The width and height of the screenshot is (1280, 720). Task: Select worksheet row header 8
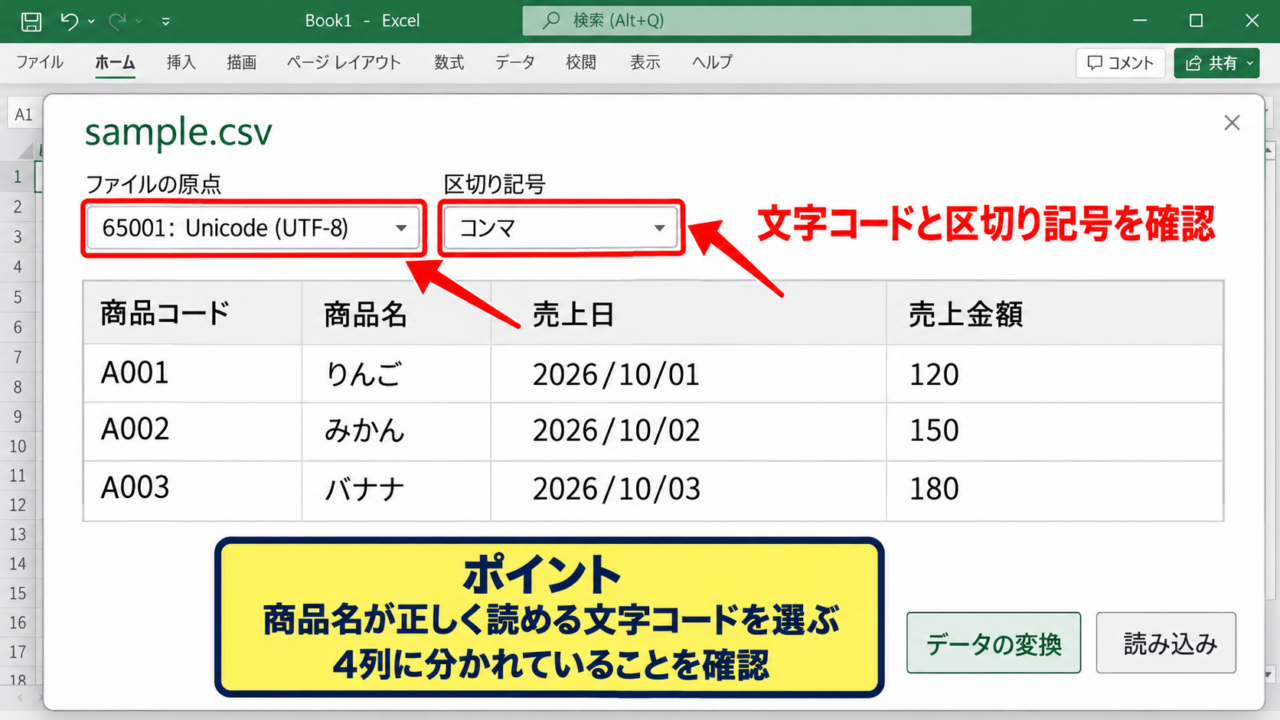17,386
